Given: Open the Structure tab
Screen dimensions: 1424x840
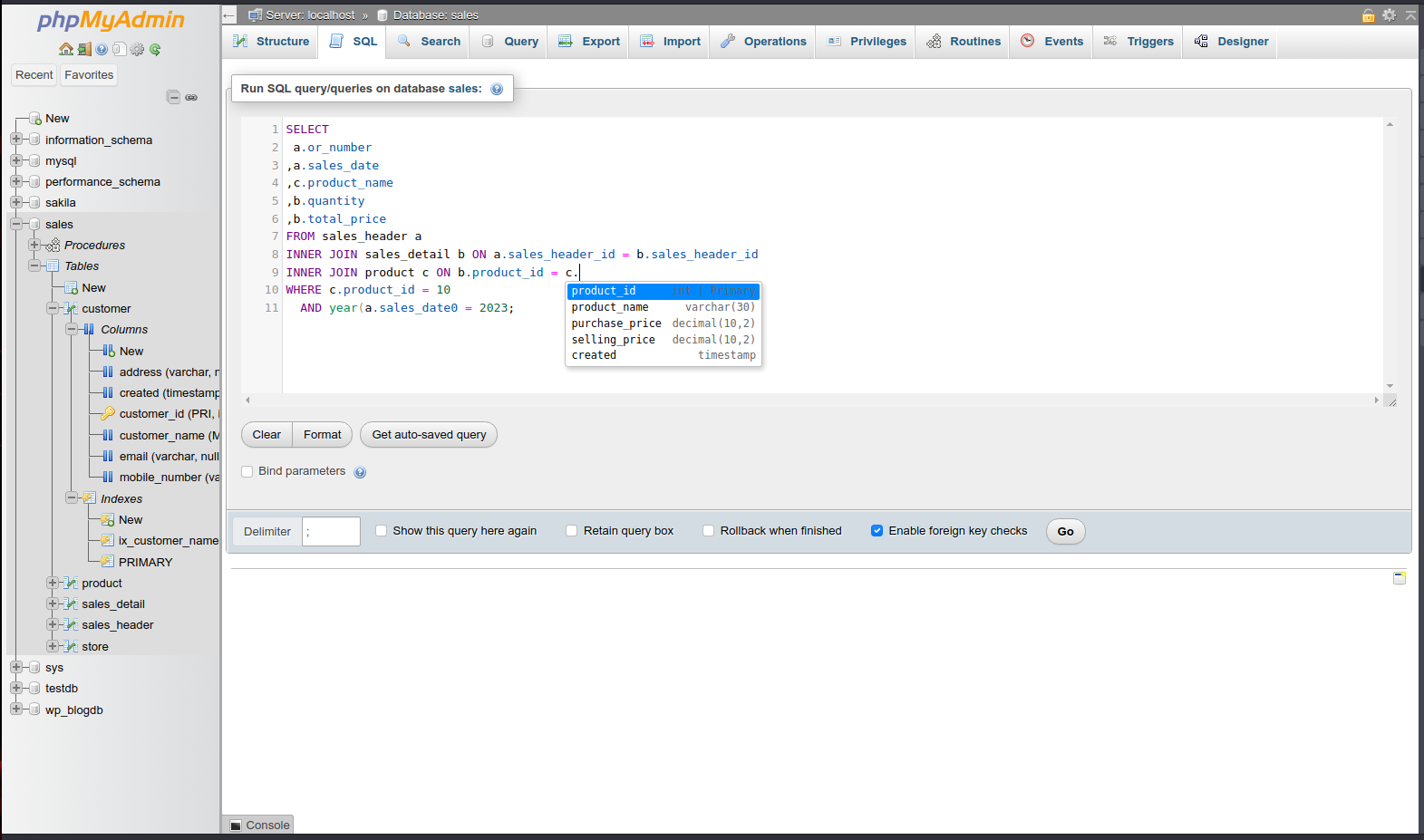Looking at the screenshot, I should point(271,42).
